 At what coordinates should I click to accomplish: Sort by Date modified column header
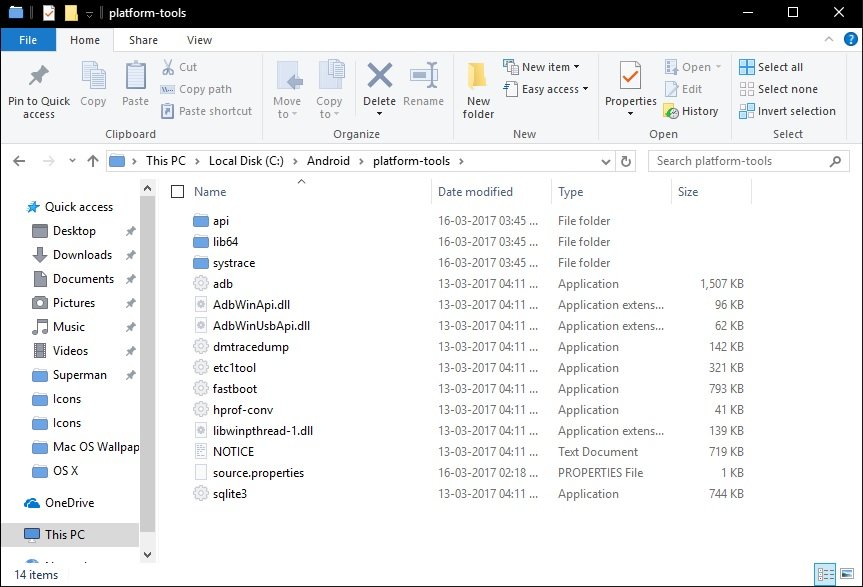(475, 191)
